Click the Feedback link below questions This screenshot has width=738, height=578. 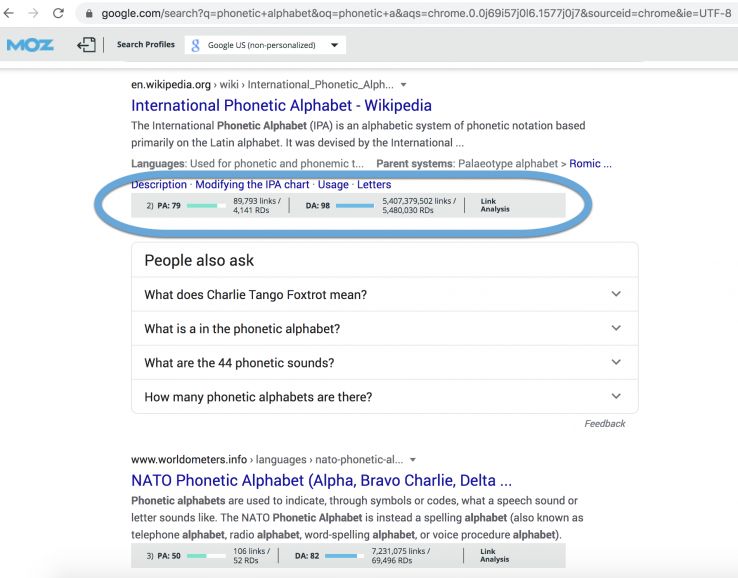[x=604, y=424]
